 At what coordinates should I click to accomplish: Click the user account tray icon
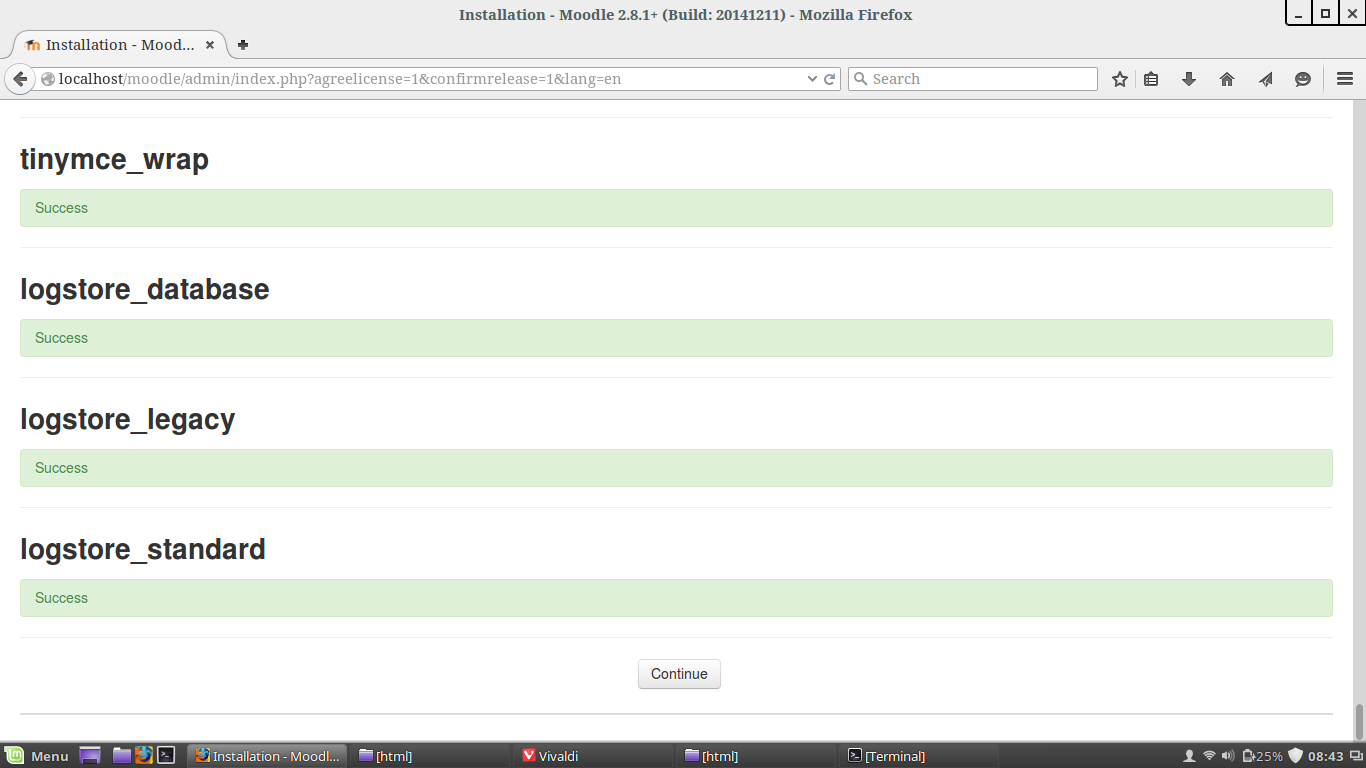[1189, 756]
